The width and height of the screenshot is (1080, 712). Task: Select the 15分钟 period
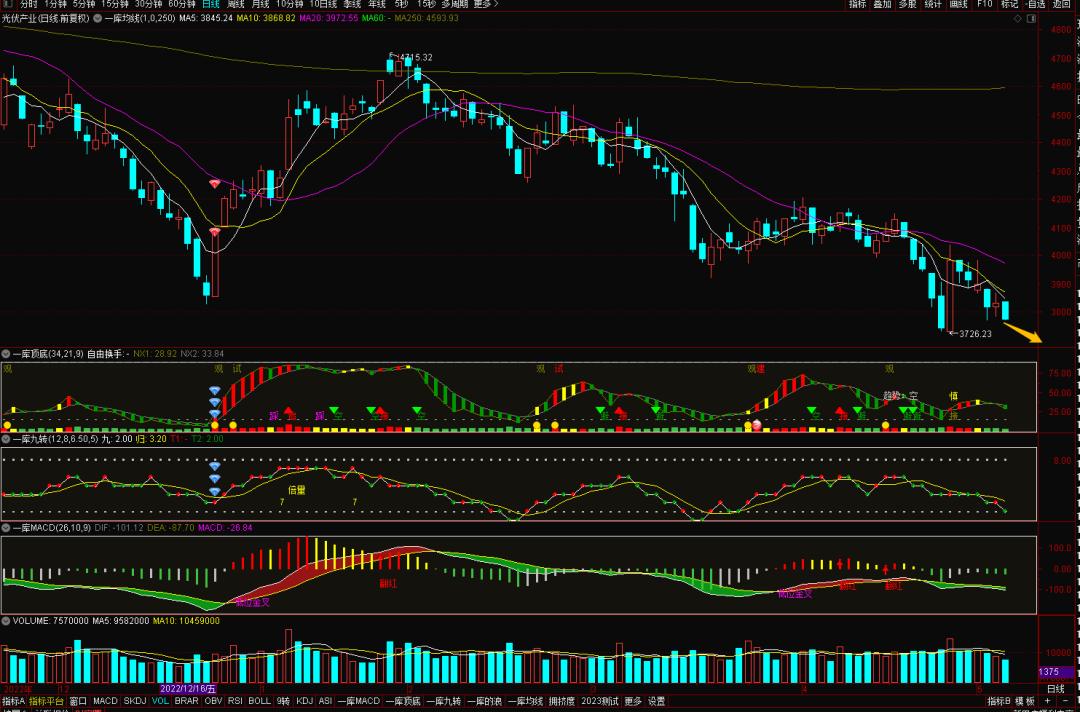[x=115, y=4]
